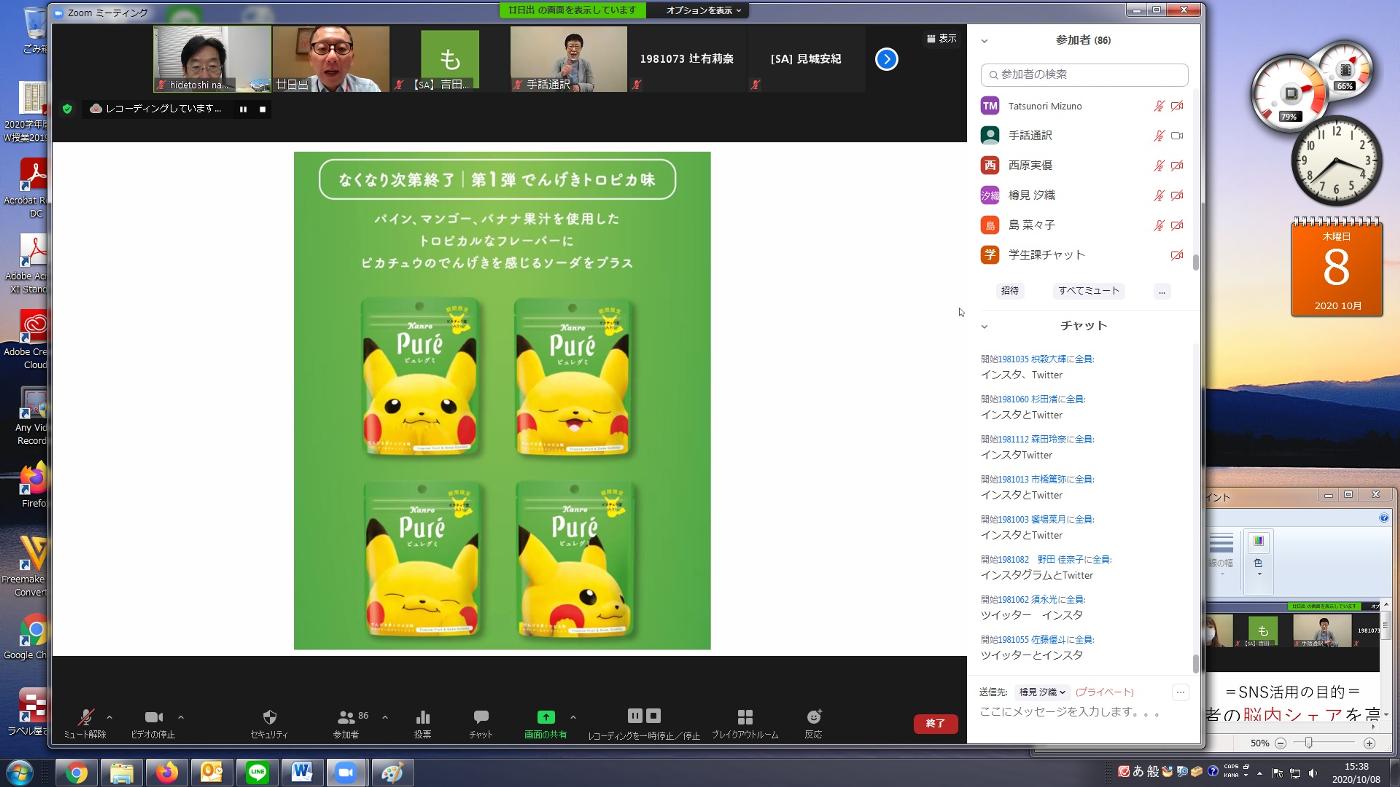The height and width of the screenshot is (787, 1400).
Task: Click the Windows Start button
Action: 19,772
